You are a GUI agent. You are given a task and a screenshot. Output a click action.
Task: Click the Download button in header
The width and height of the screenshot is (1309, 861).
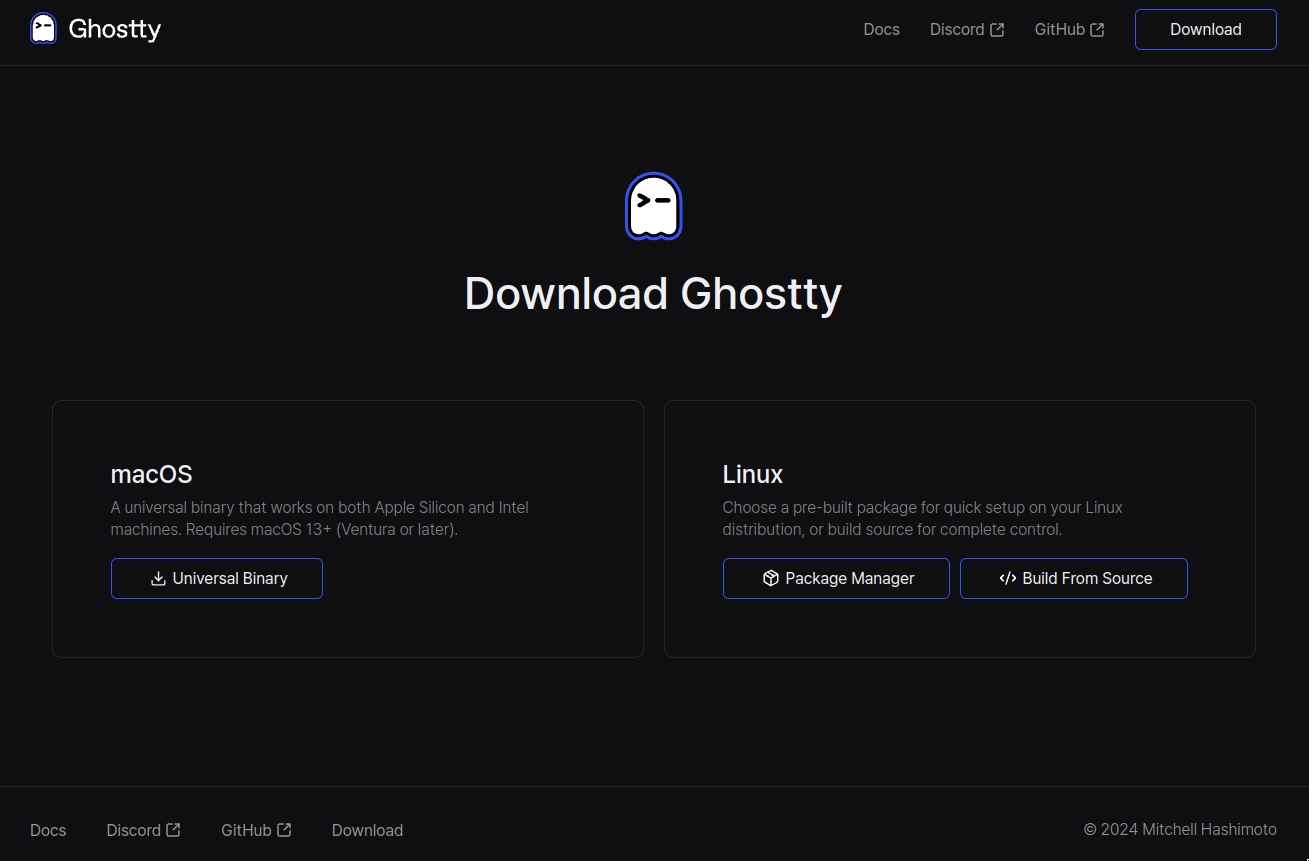[1205, 29]
